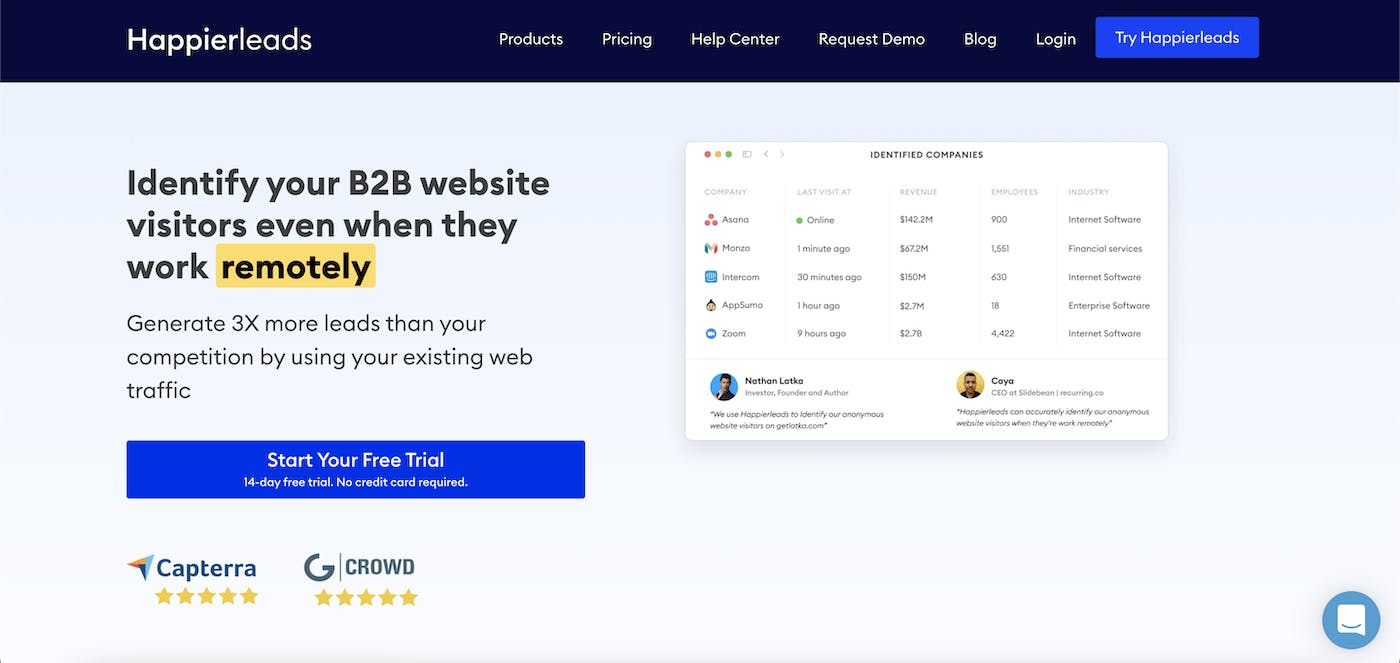Click Caya's profile photo

click(x=970, y=385)
